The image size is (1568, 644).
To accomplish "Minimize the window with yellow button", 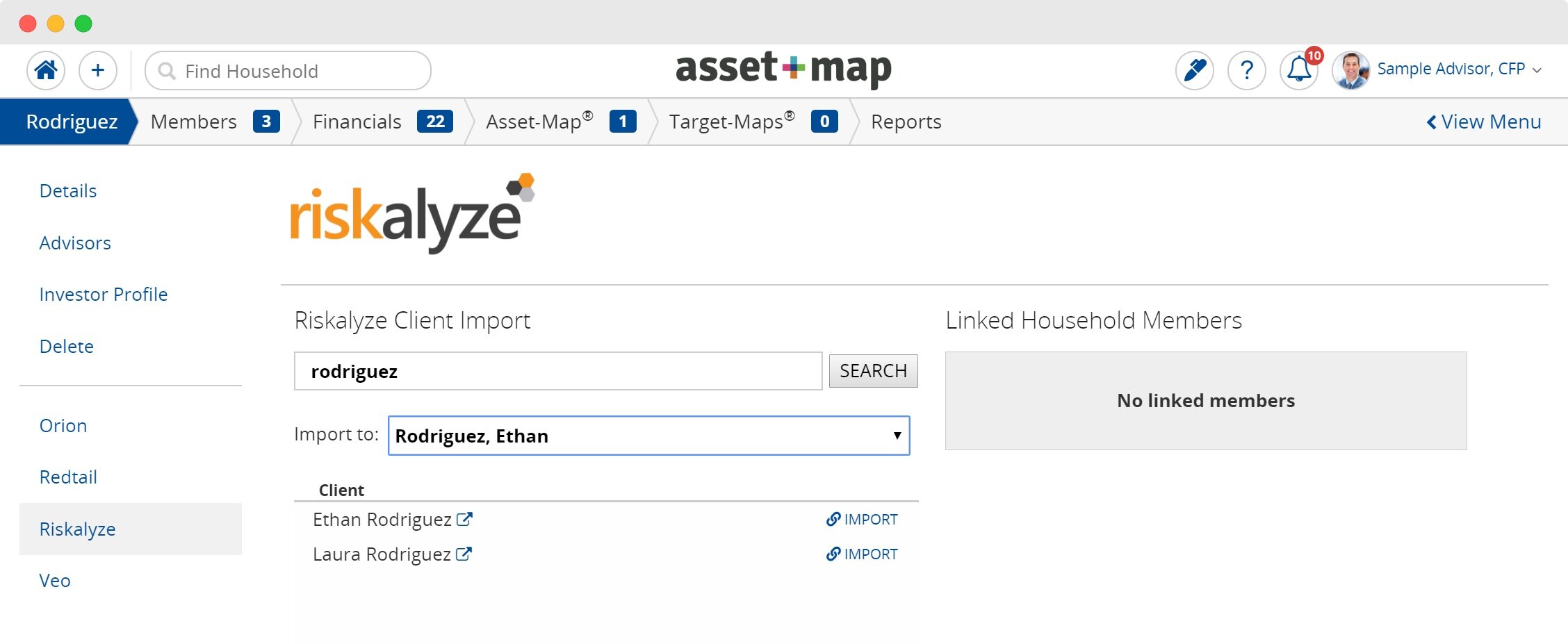I will pos(56,24).
